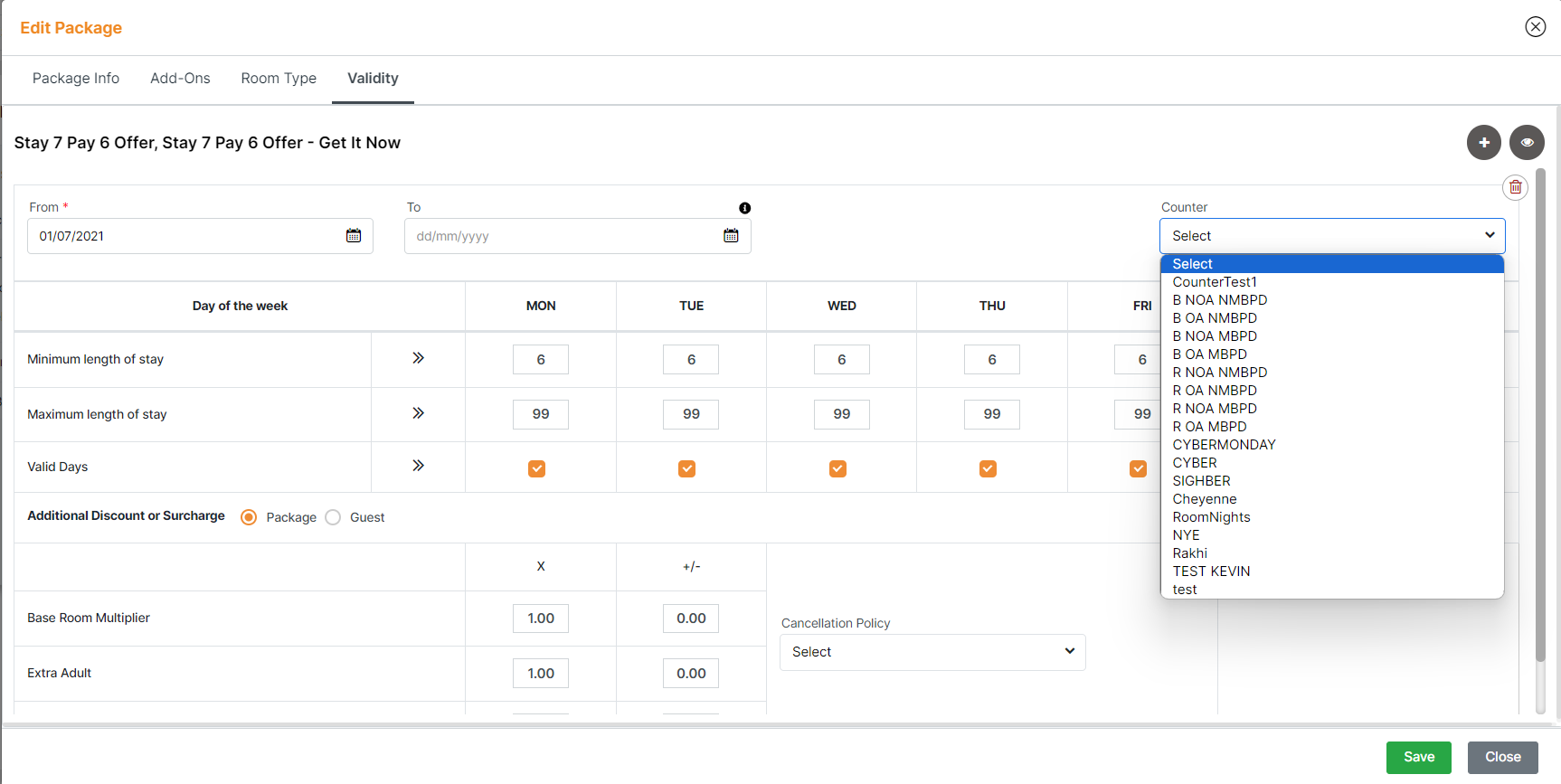
Task: Edit Tuesday minimum length of stay
Action: [x=691, y=359]
